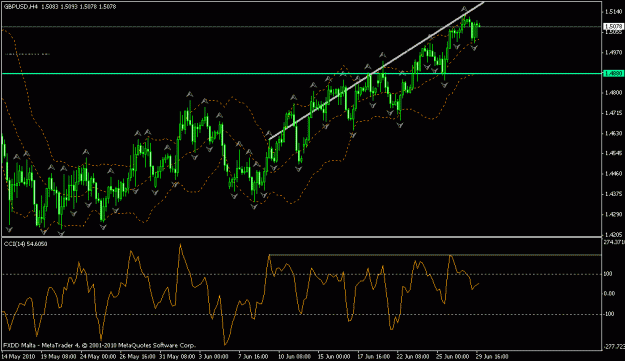Click the 29 Jun 16:00 time label
Viewport: 625px width, 361px height.
point(492,356)
